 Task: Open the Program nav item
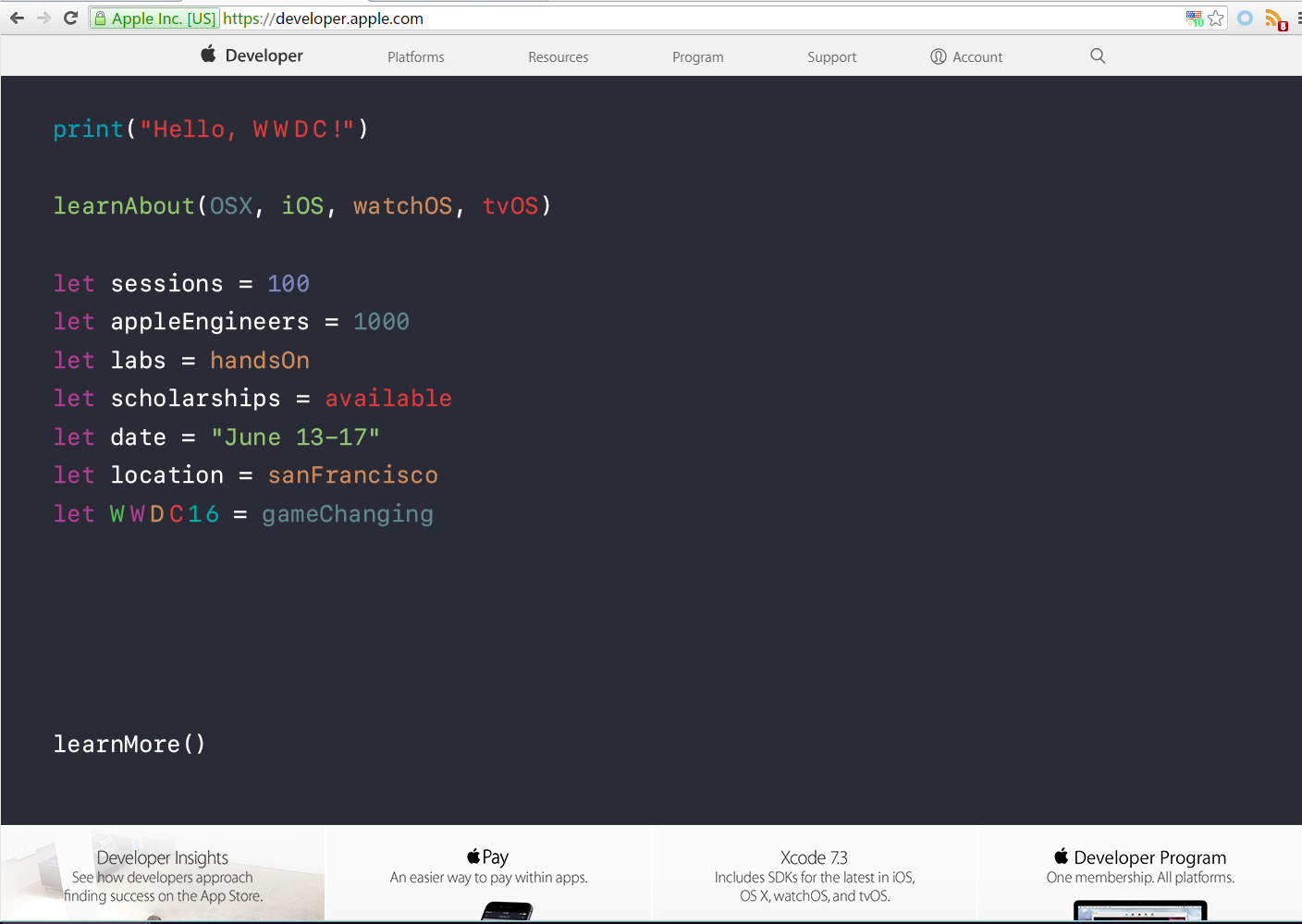[x=698, y=57]
